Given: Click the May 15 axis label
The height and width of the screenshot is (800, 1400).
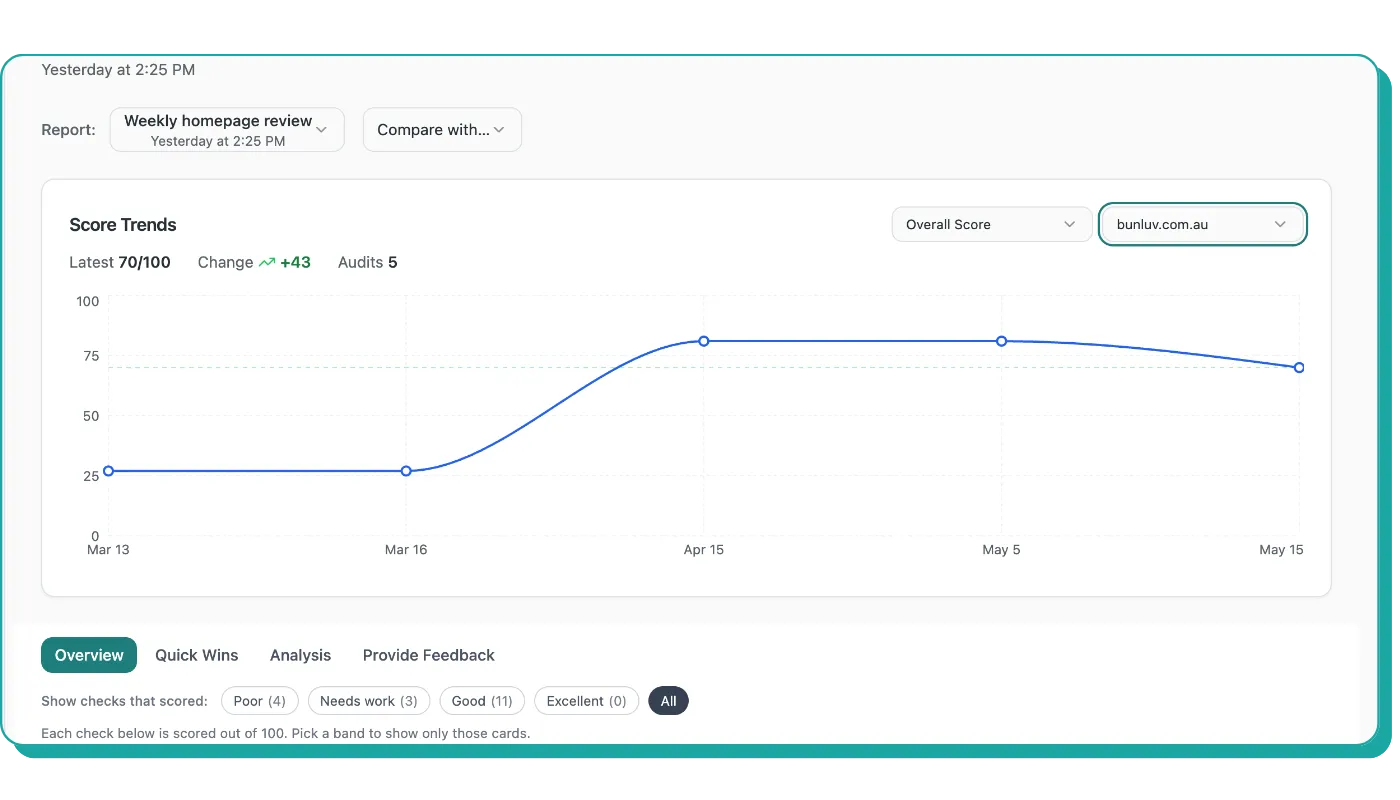Looking at the screenshot, I should point(1281,550).
